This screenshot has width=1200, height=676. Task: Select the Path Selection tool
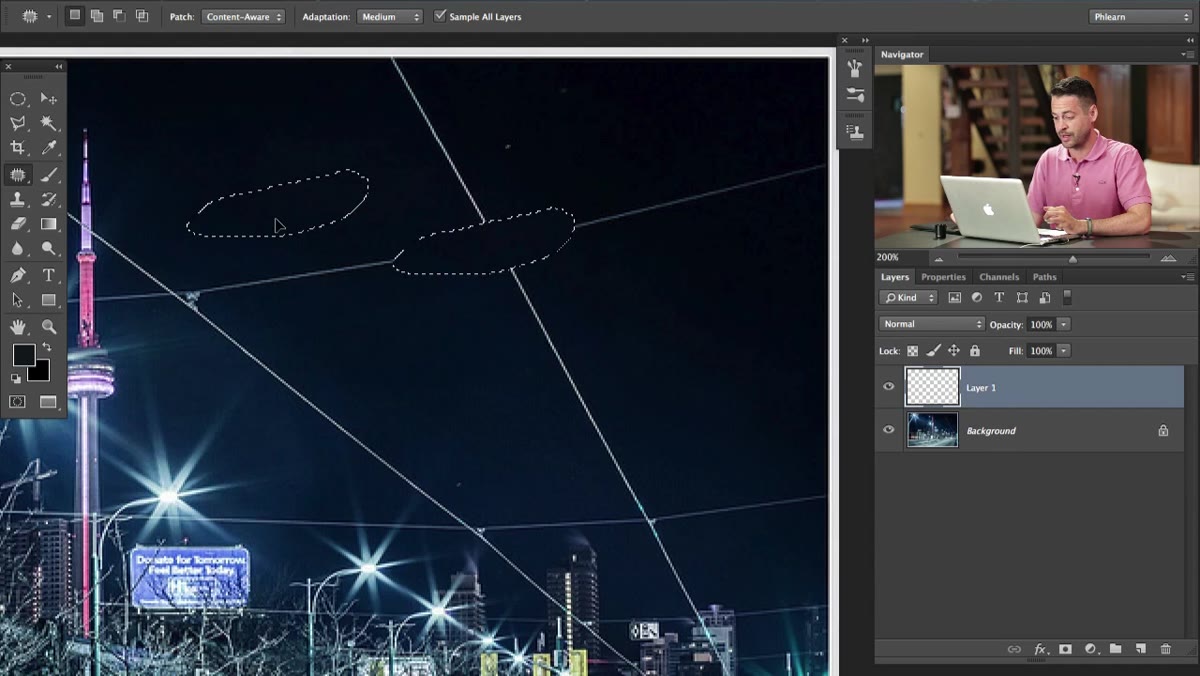[x=18, y=300]
